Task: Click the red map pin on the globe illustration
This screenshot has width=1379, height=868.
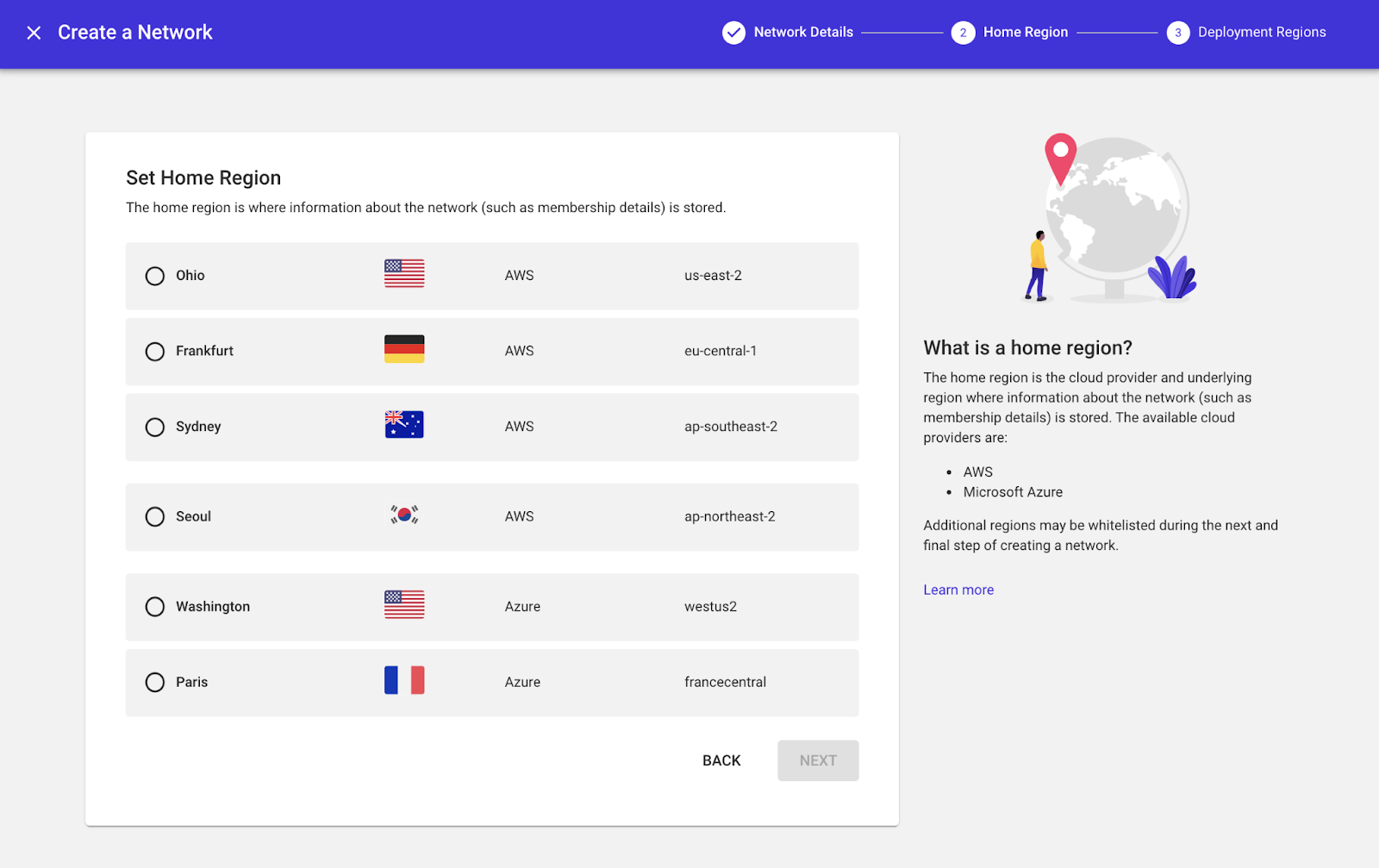Action: 1061,159
